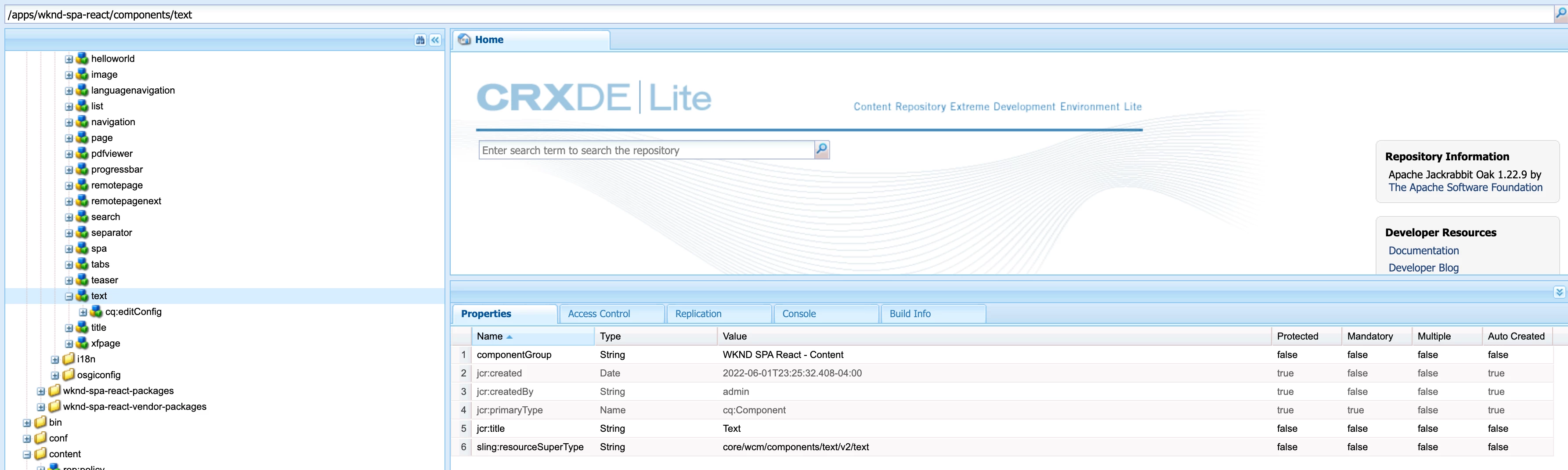This screenshot has height=470, width=1568.
Task: Click the repository search magnifier button
Action: [822, 150]
